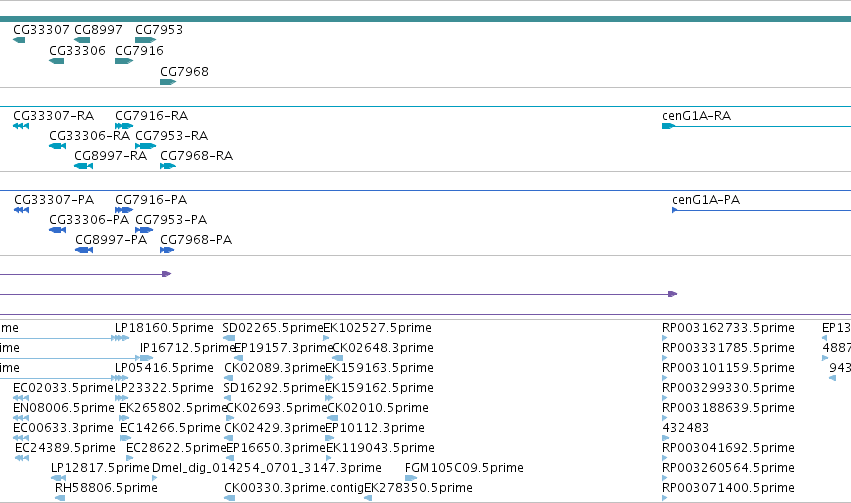Select the short purple arrow feature end
The height and width of the screenshot is (503, 851).
tap(167, 274)
